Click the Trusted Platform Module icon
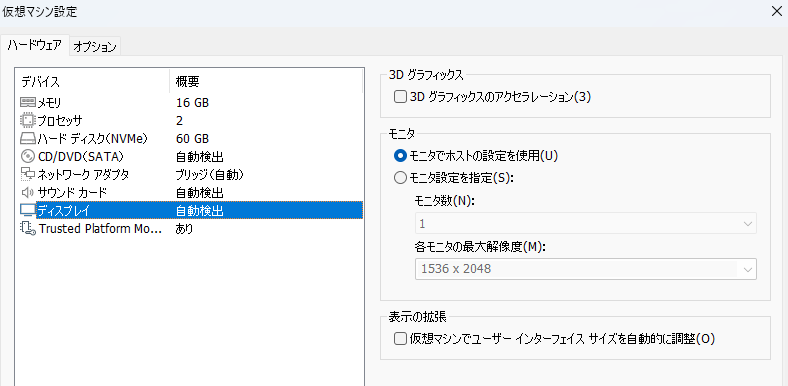 tap(28, 229)
